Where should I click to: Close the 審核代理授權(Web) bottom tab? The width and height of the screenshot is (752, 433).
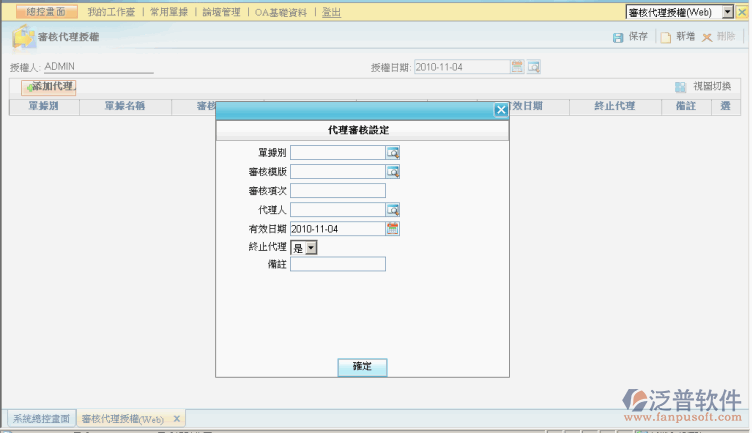click(177, 419)
